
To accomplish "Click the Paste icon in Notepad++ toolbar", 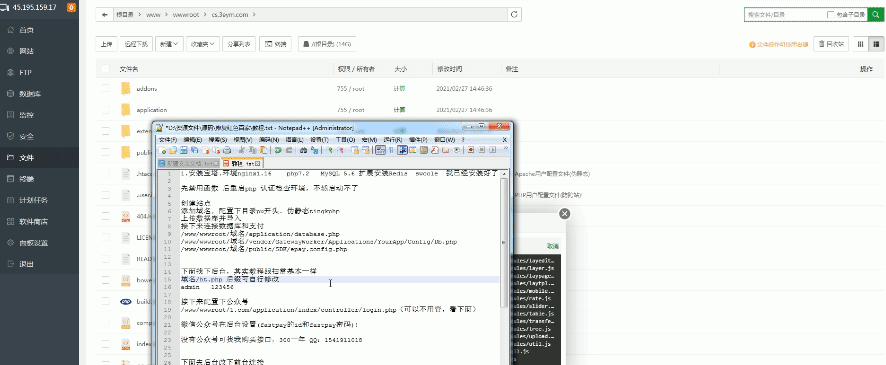I will coord(263,150).
